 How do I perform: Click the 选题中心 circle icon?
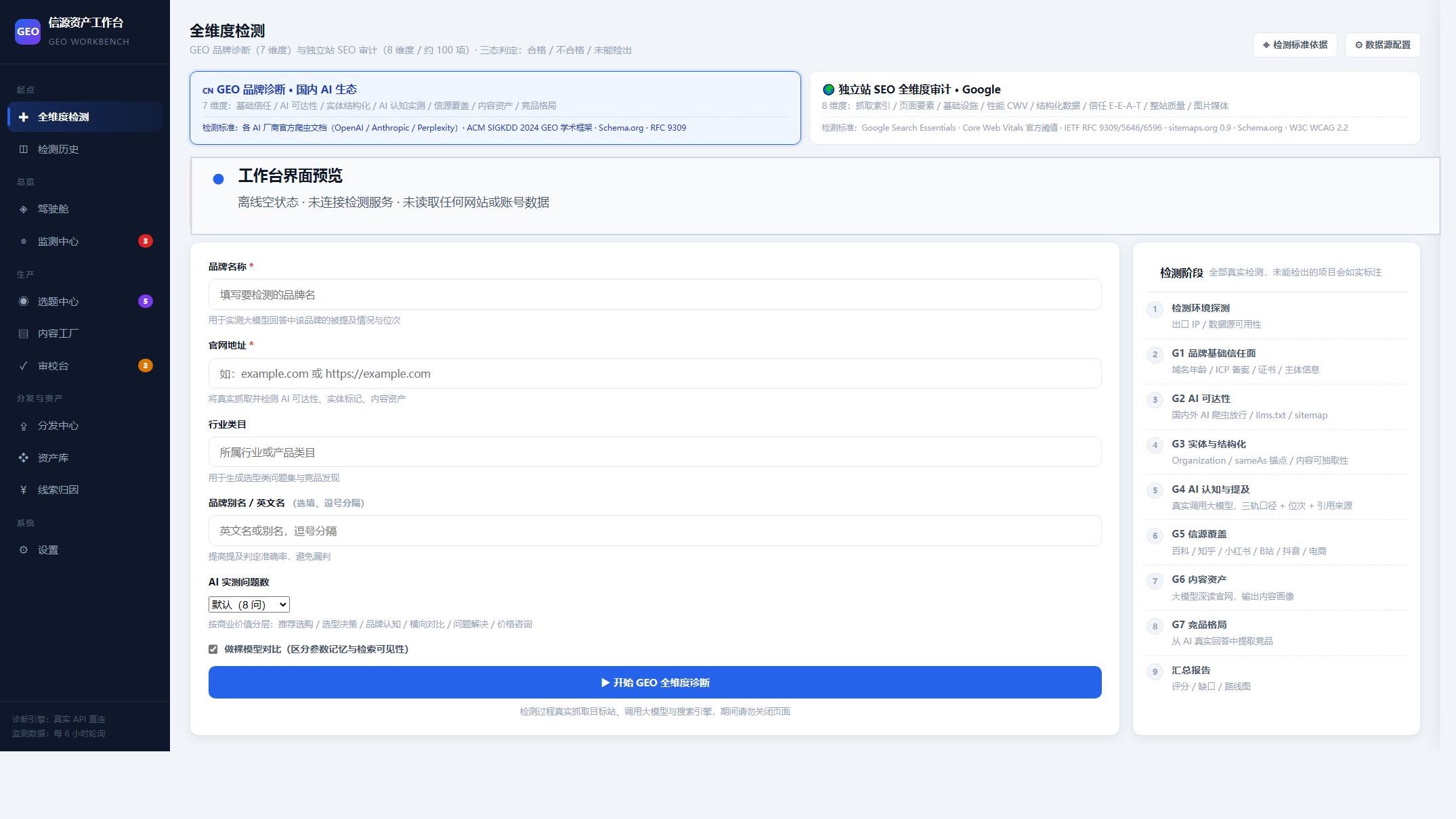pos(24,301)
